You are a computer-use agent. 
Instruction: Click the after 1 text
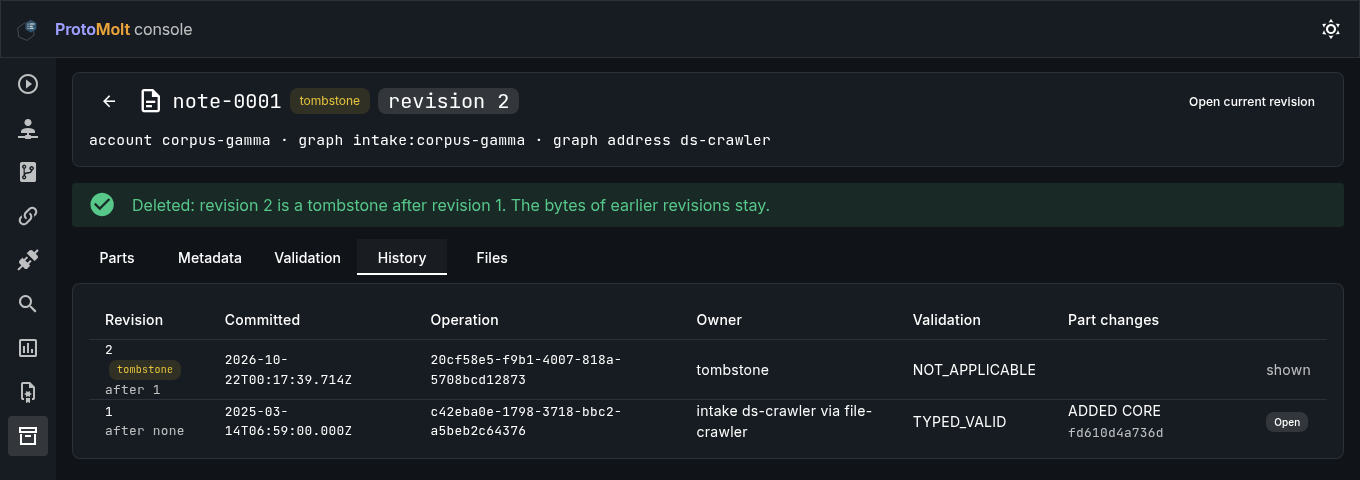point(132,390)
